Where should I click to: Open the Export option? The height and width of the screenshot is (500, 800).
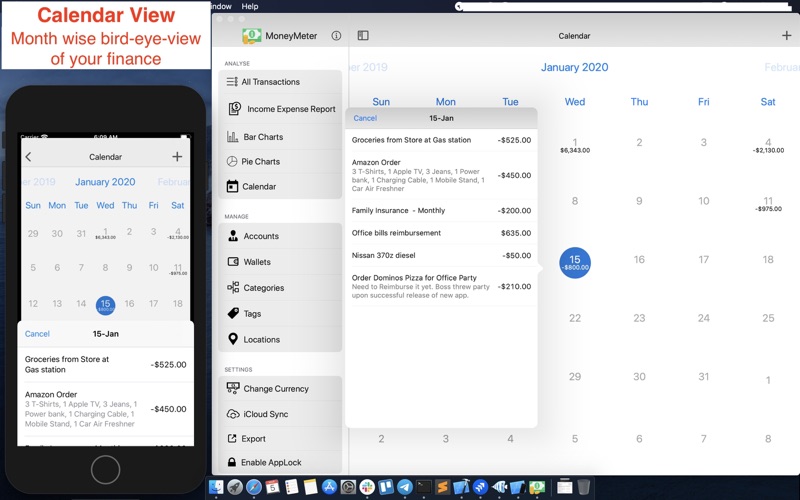pyautogui.click(x=280, y=438)
